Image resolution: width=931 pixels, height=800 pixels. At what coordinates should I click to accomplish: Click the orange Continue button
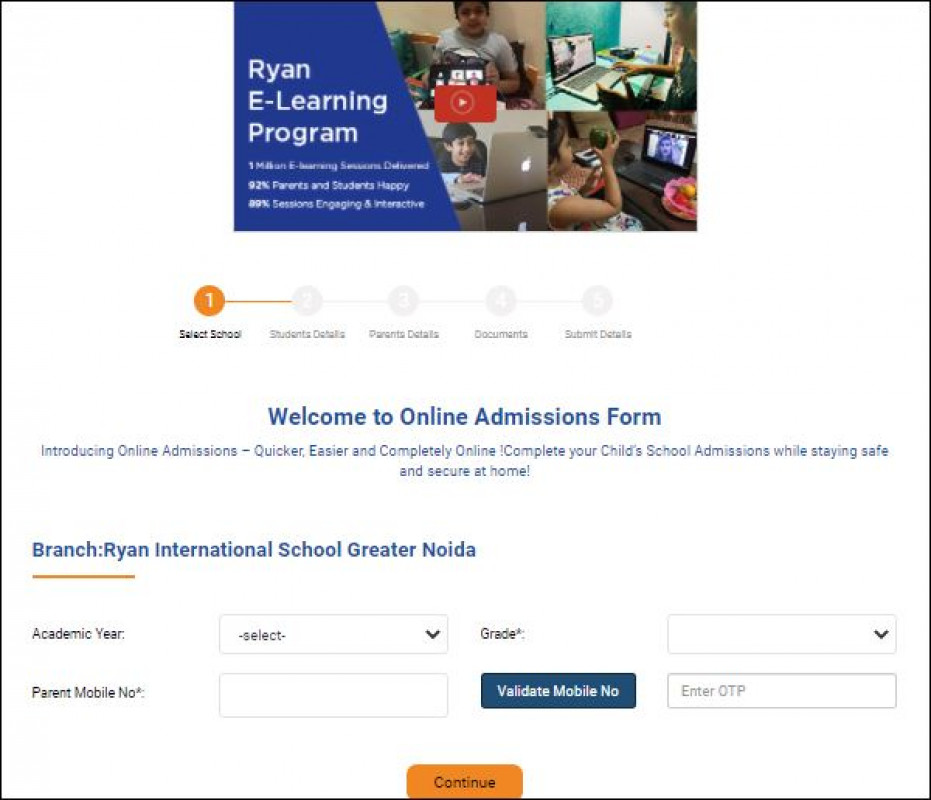[x=464, y=782]
